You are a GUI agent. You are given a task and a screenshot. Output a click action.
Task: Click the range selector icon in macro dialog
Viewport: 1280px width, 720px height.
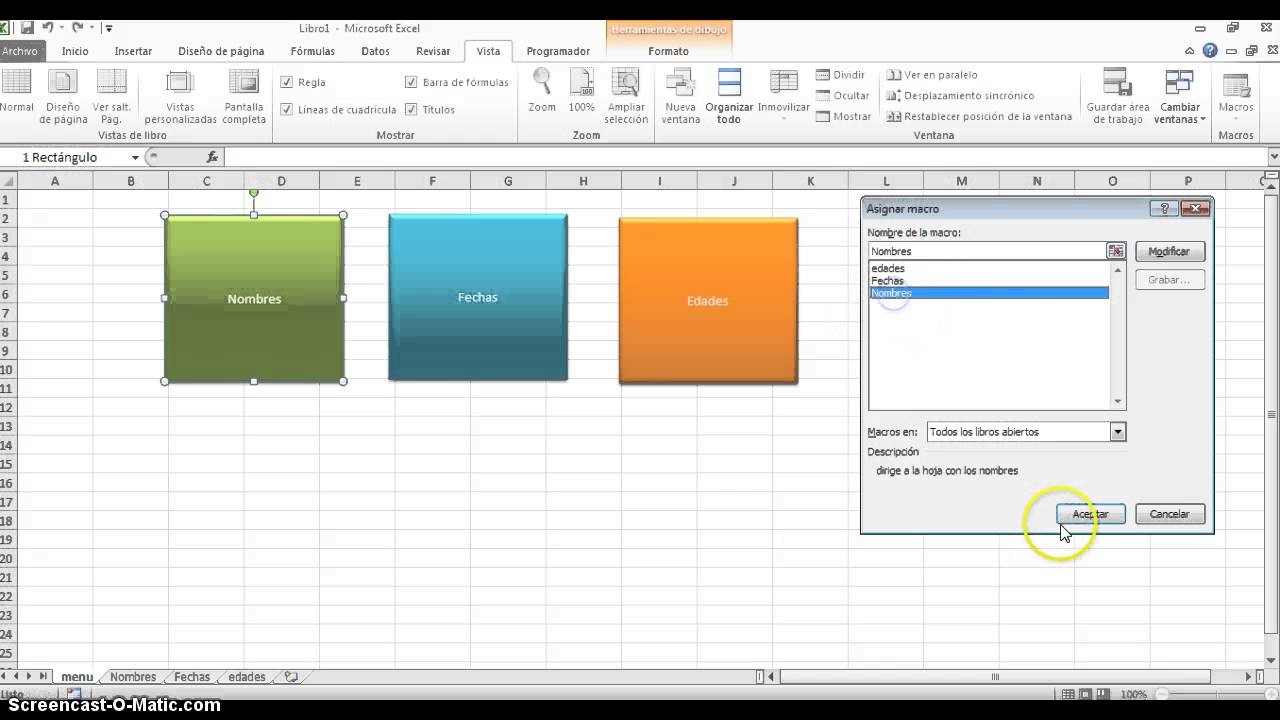pyautogui.click(x=1116, y=251)
